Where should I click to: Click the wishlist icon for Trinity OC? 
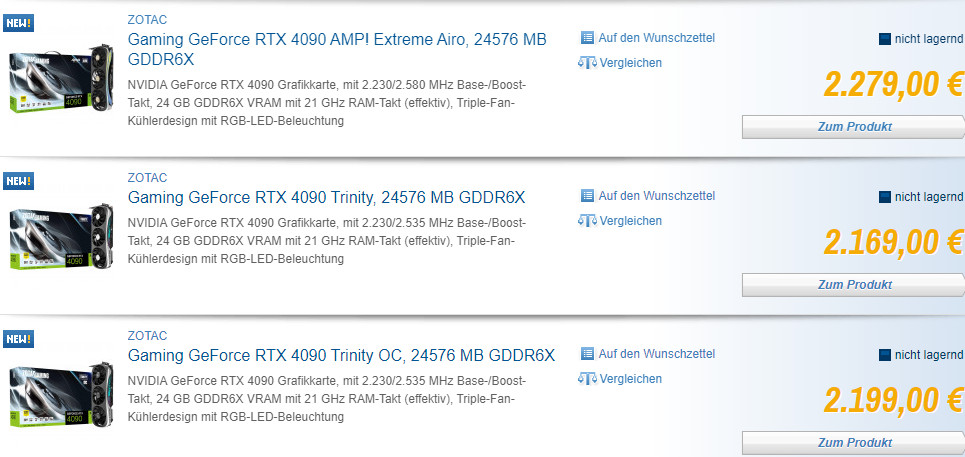588,354
